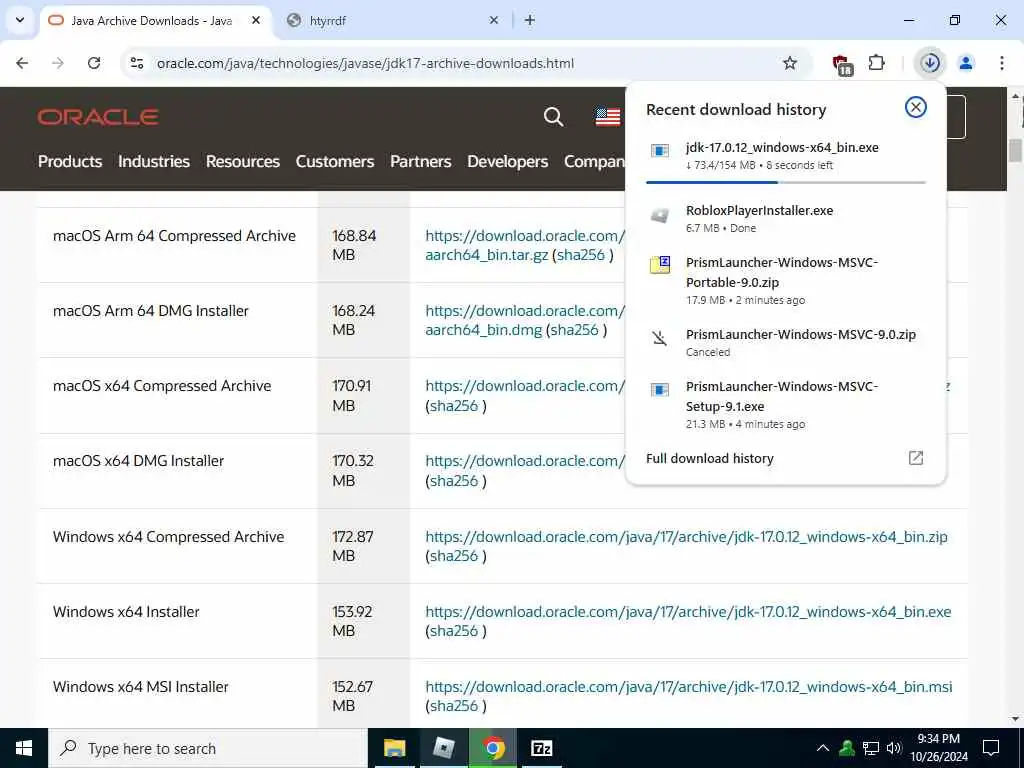Download Windows x64 Compressed Archive zip link
The image size is (1024, 768).
[x=686, y=537]
